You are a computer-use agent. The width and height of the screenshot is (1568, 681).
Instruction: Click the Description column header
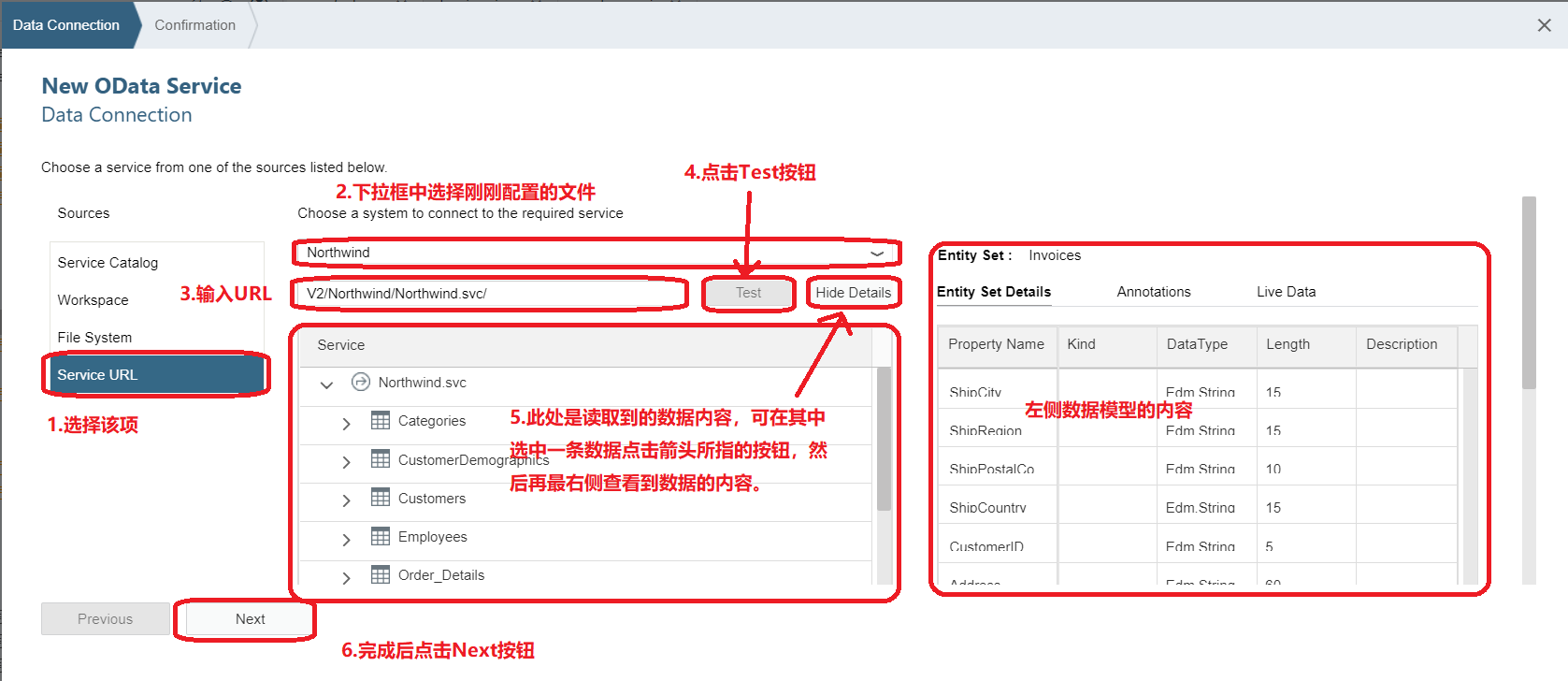coord(1406,344)
